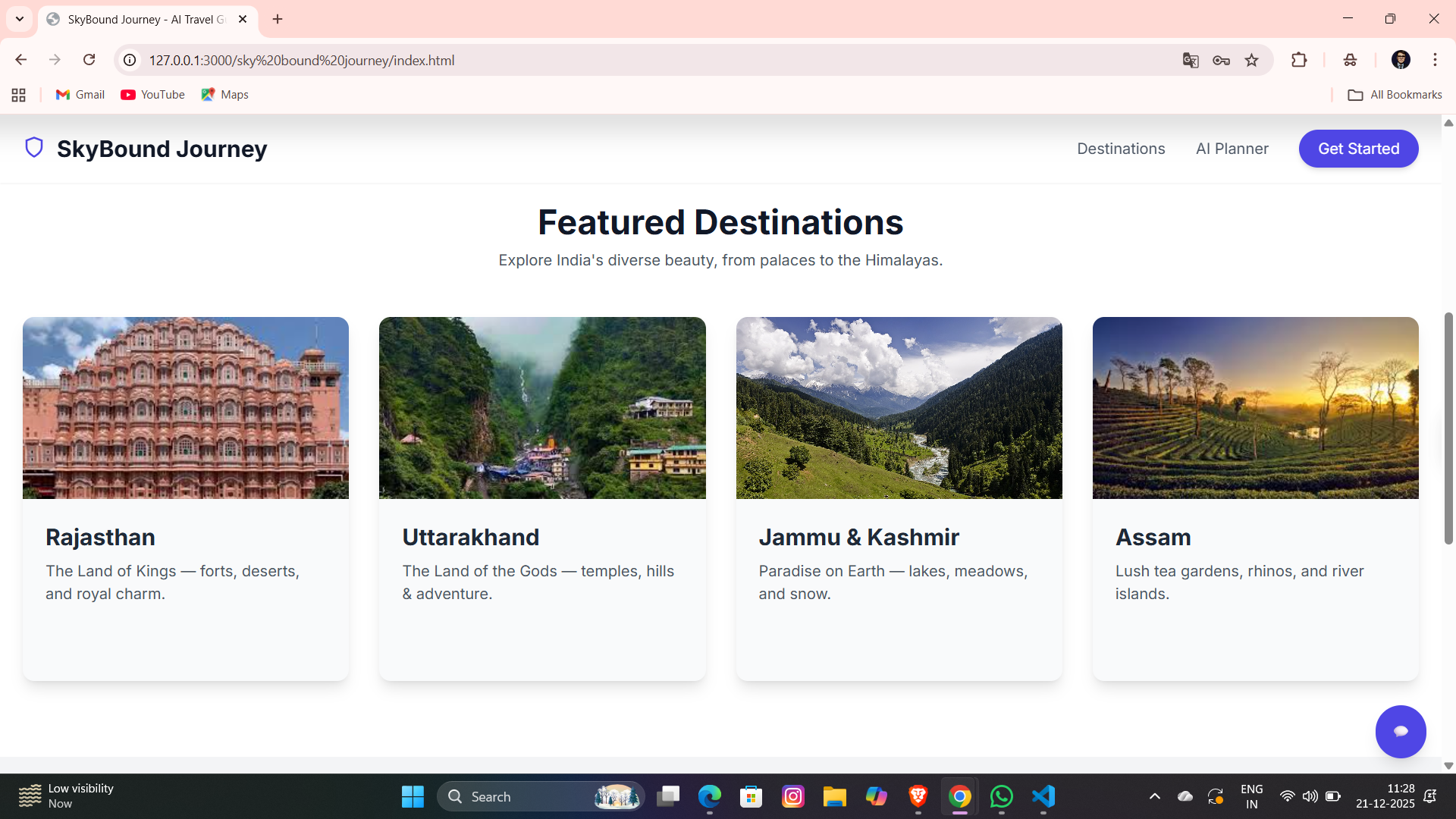Open the YouTube bookmark
The width and height of the screenshot is (1456, 819).
(152, 95)
